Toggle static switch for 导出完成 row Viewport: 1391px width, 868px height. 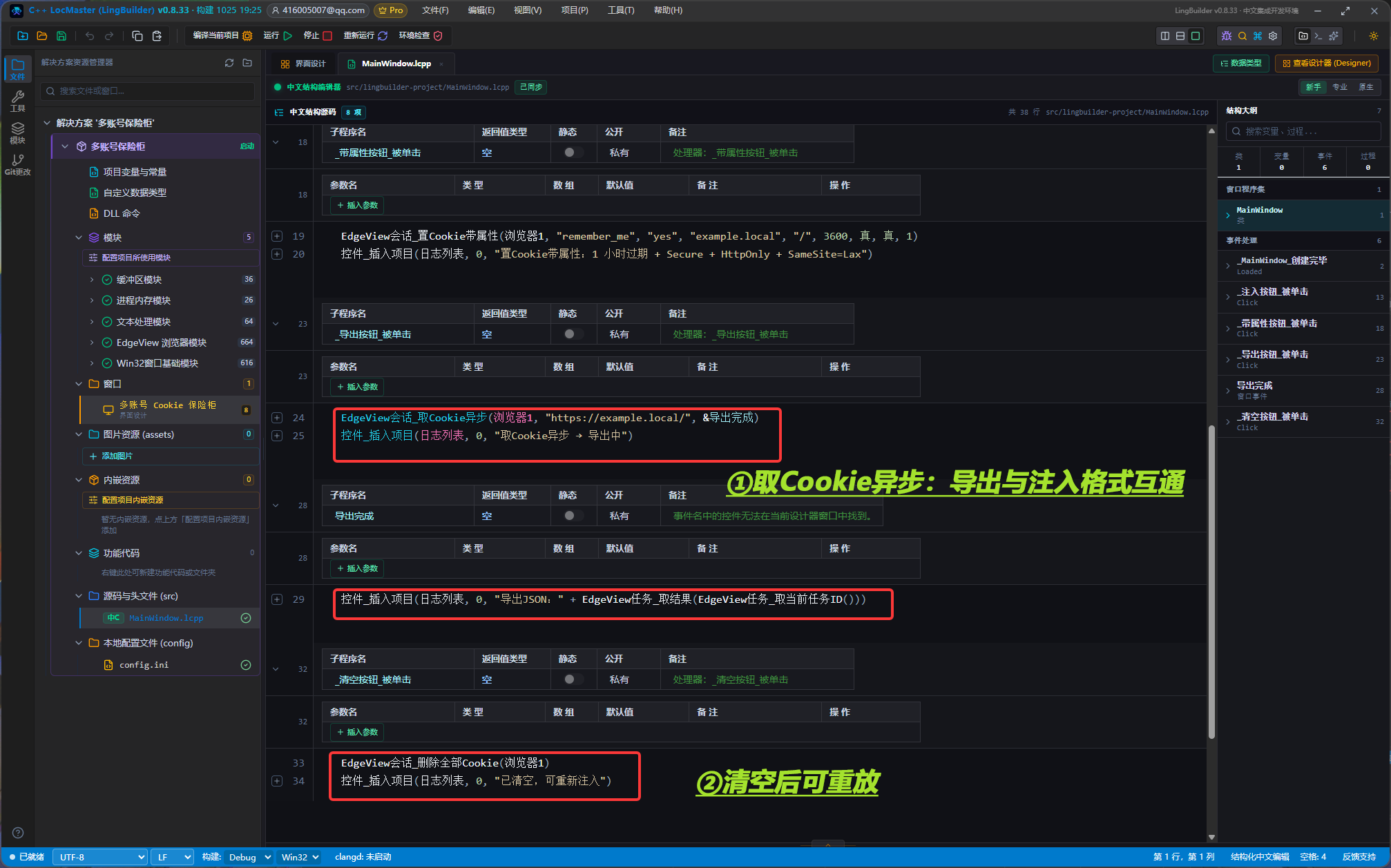[x=572, y=516]
